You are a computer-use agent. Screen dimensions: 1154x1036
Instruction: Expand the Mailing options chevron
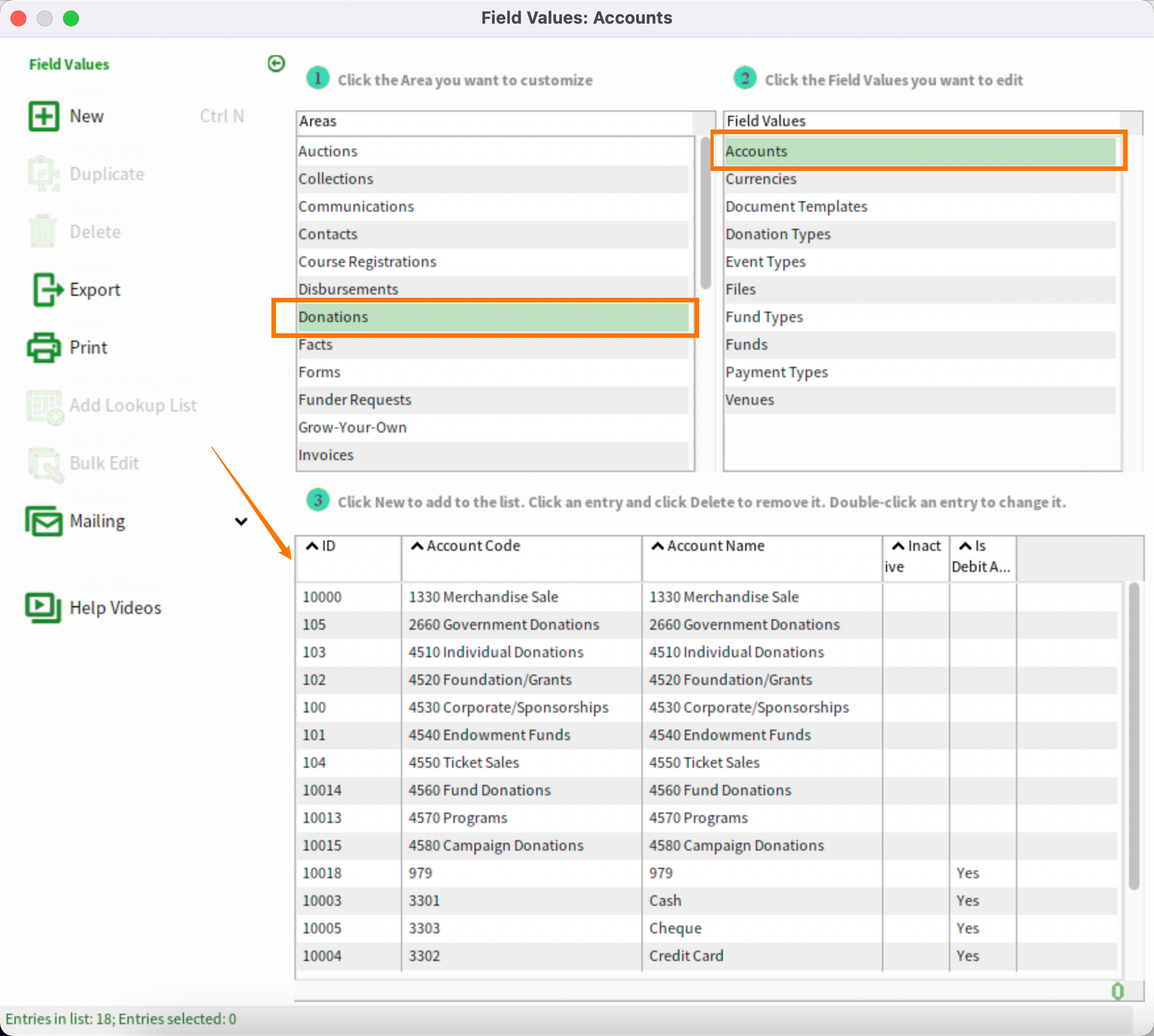tap(241, 521)
